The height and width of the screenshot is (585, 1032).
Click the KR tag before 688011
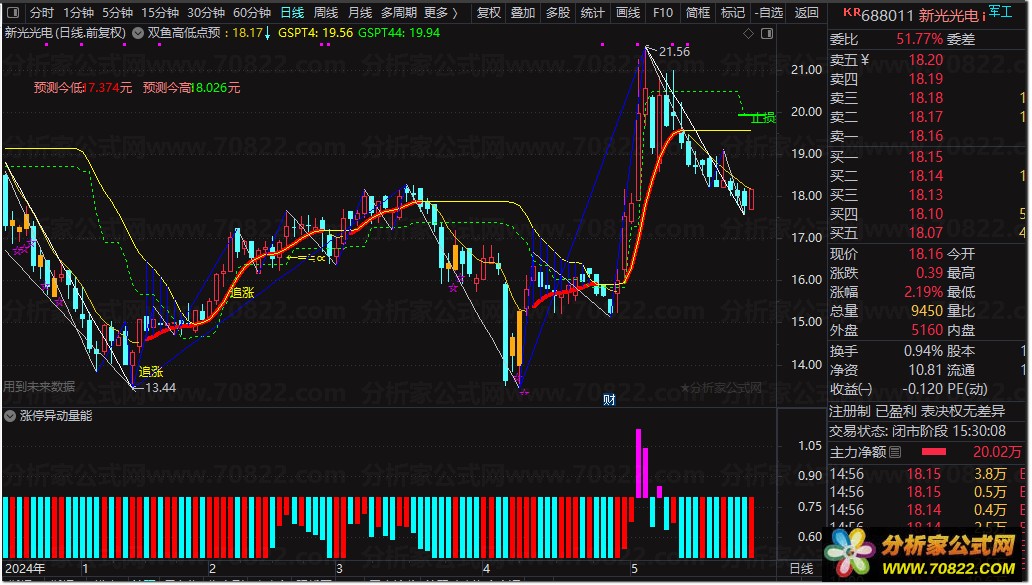point(851,12)
